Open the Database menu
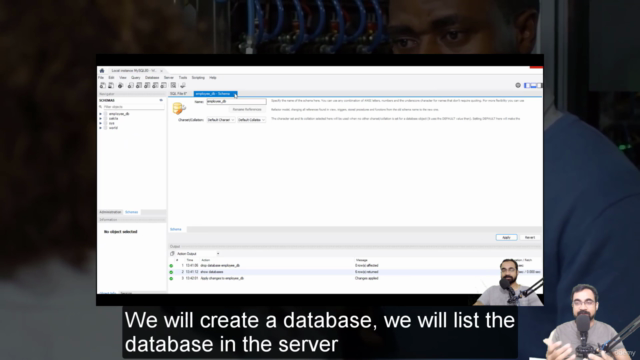 click(x=152, y=78)
